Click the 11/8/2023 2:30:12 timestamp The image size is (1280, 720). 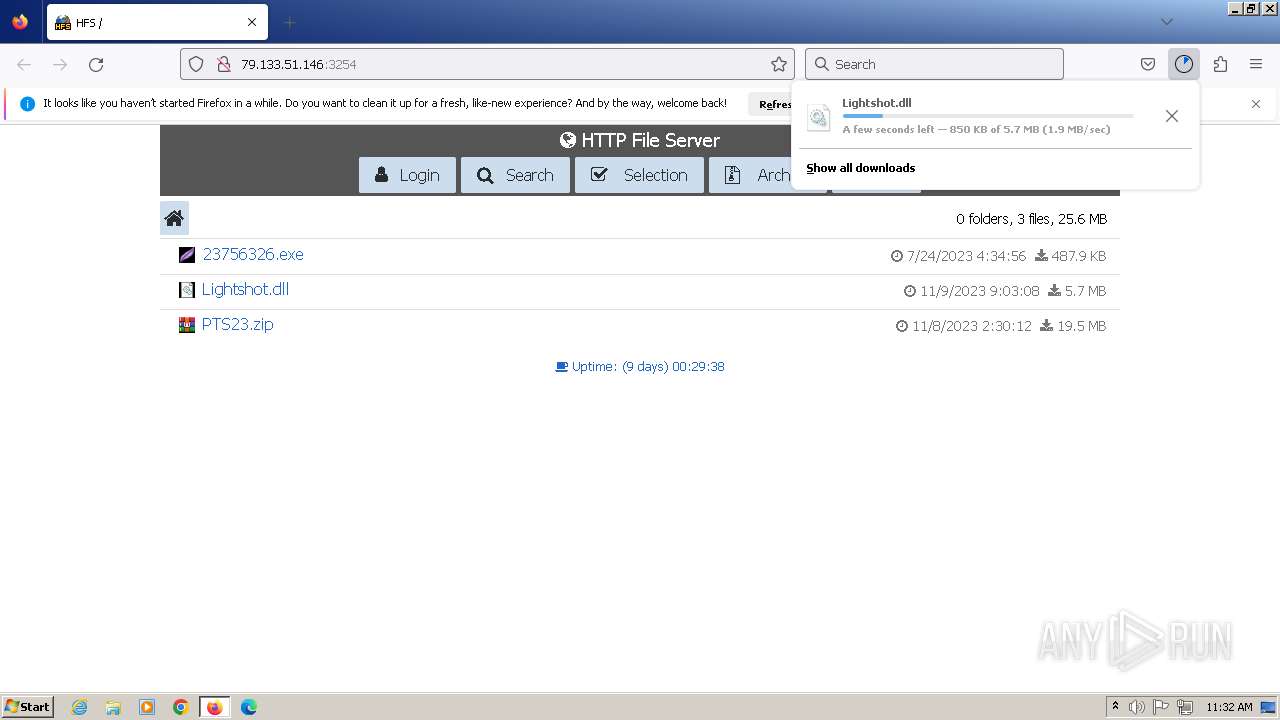(971, 326)
